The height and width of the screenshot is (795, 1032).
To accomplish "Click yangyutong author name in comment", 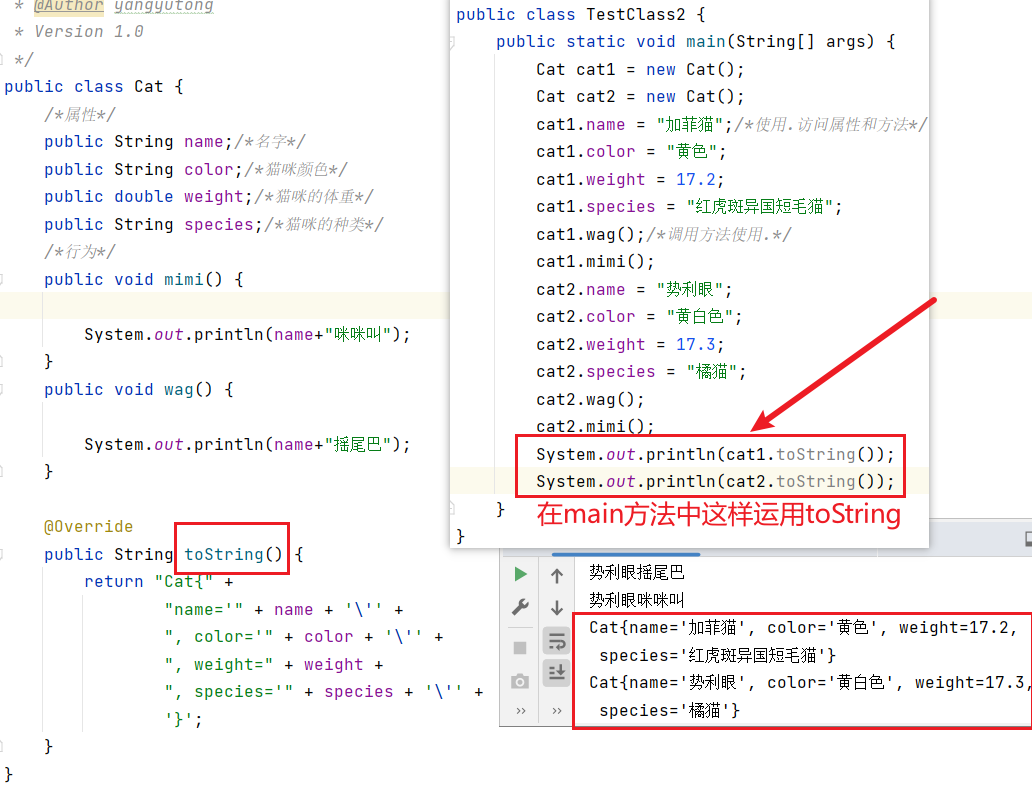I will (164, 6).
